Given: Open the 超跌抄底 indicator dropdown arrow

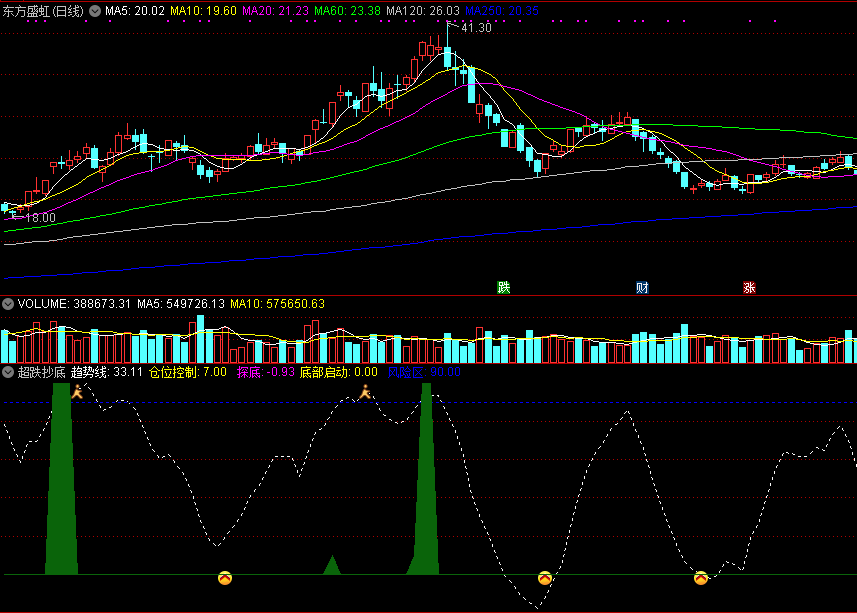Looking at the screenshot, I should (x=8, y=373).
